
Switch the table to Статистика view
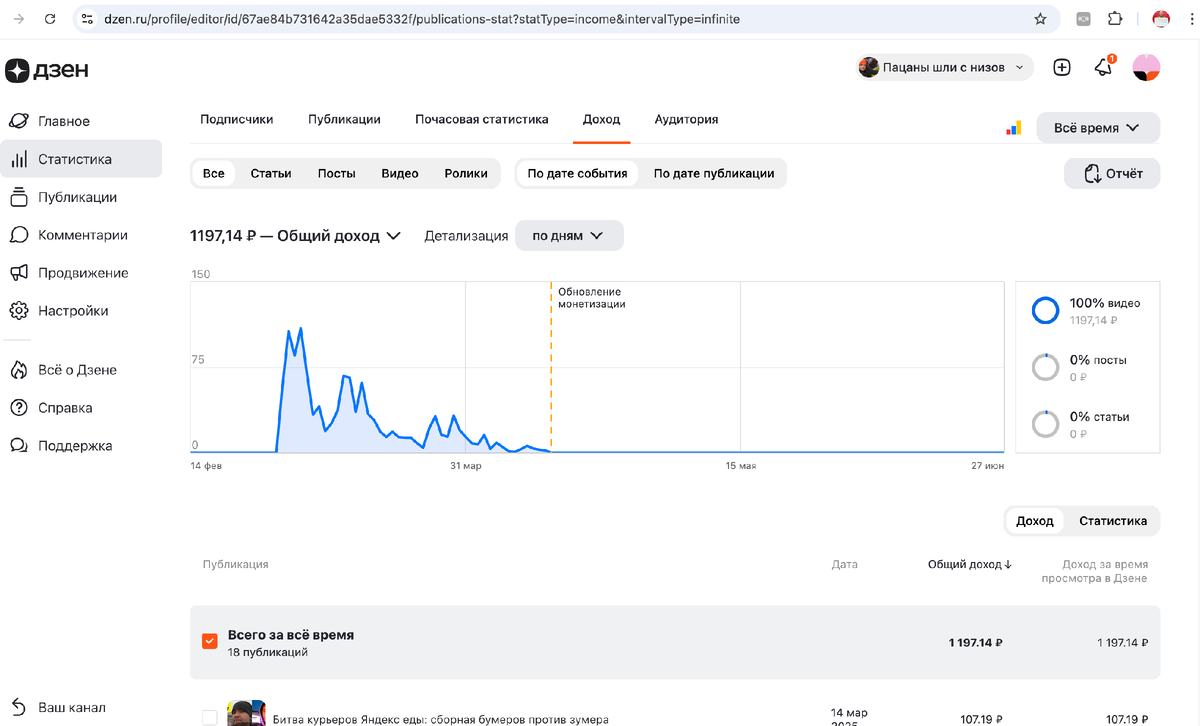coord(1113,521)
